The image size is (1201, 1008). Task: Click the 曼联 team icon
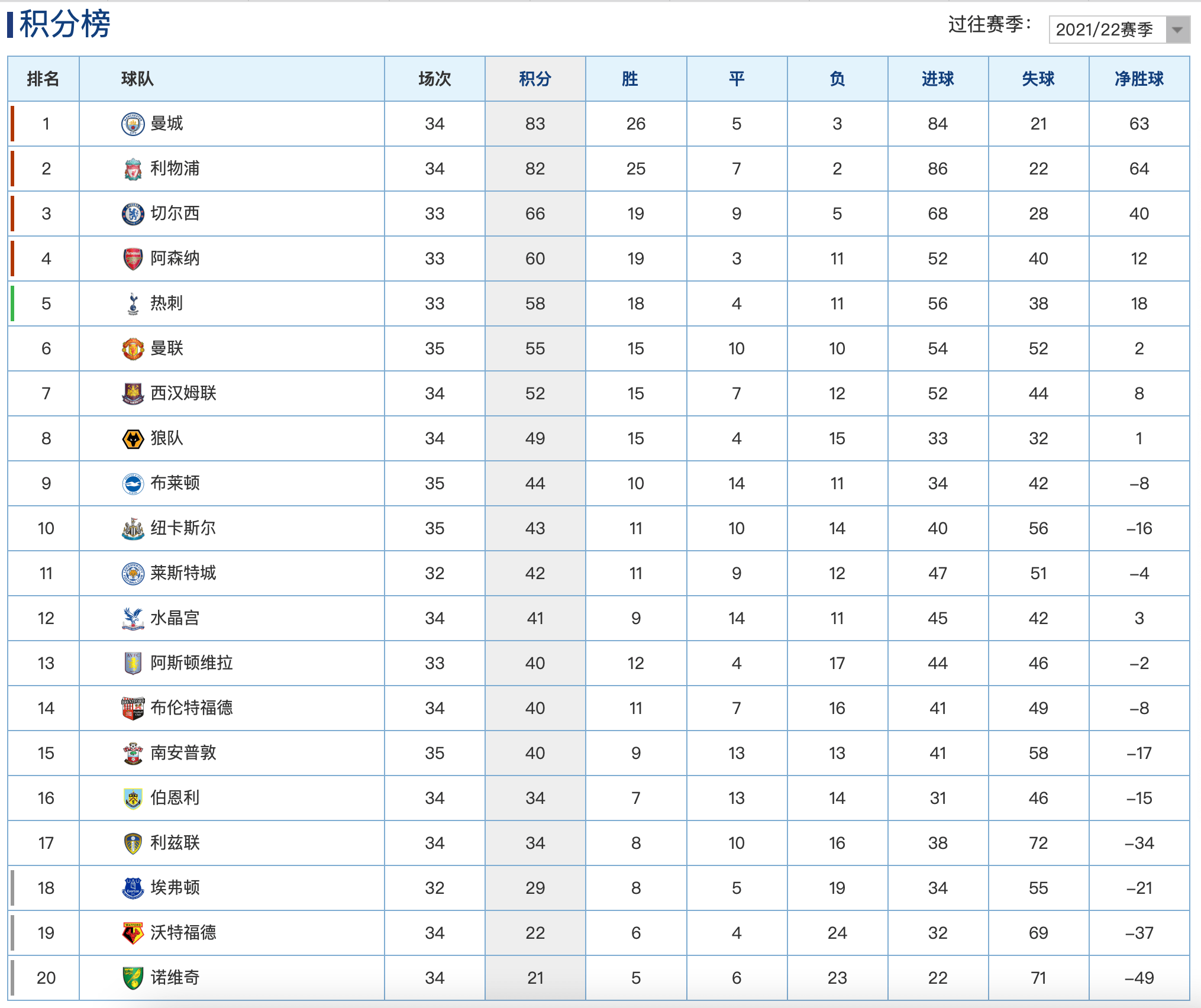click(x=121, y=345)
